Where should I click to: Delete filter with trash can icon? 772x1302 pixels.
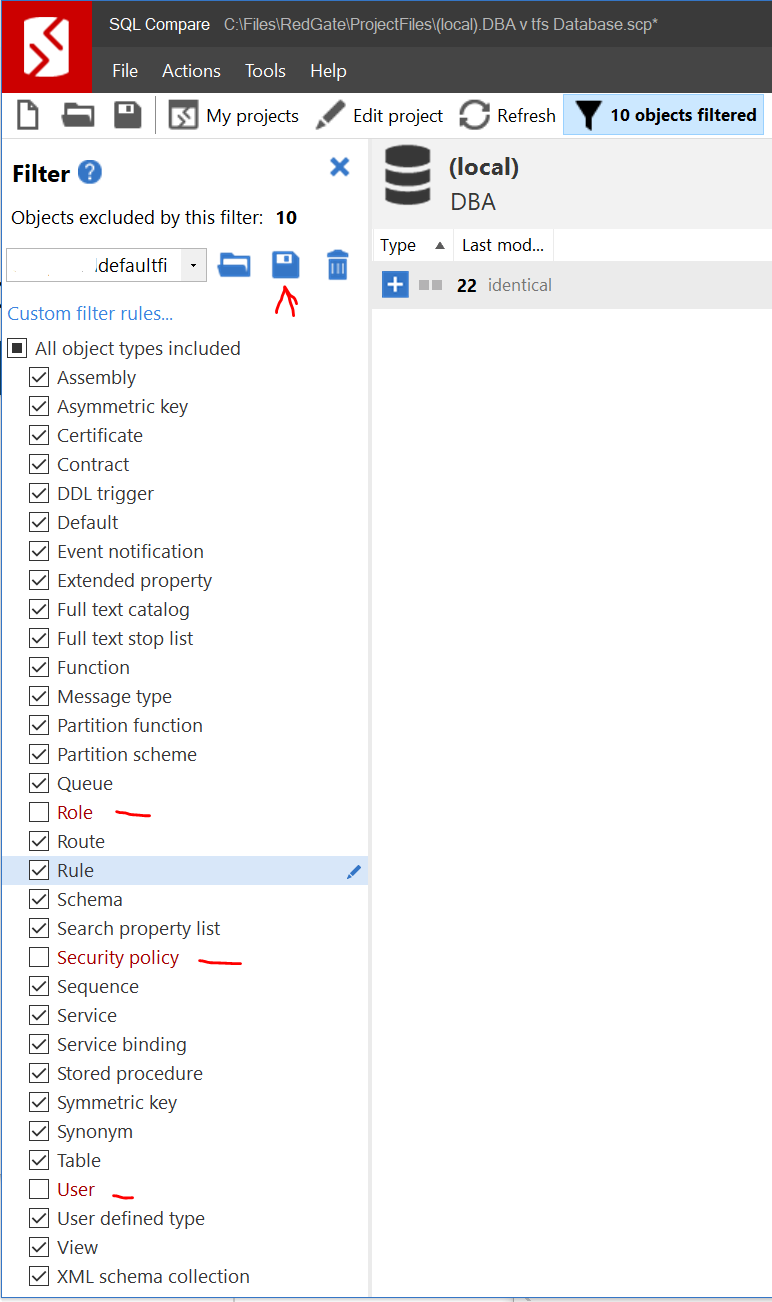click(338, 265)
